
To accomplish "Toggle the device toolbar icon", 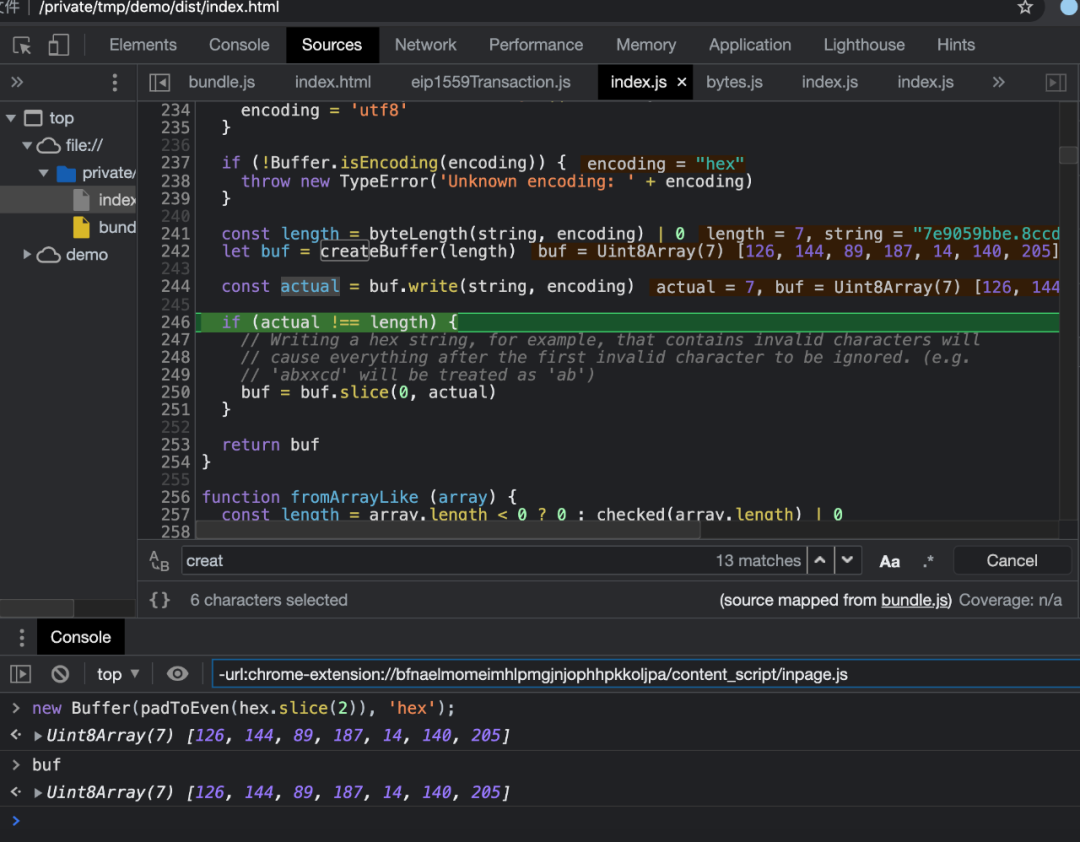I will (59, 45).
